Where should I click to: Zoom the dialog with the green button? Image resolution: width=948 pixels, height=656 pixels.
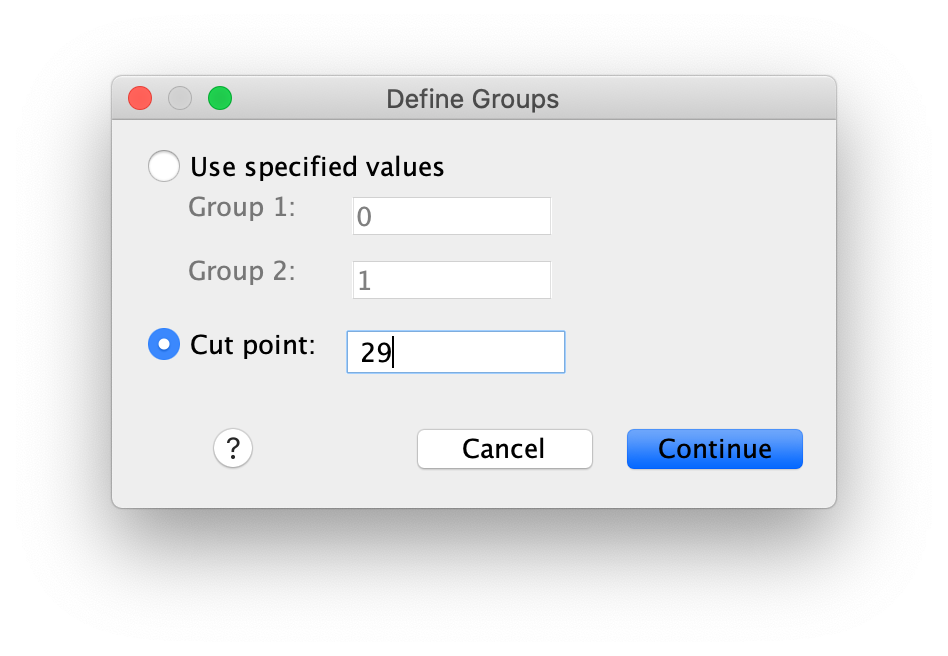220,98
